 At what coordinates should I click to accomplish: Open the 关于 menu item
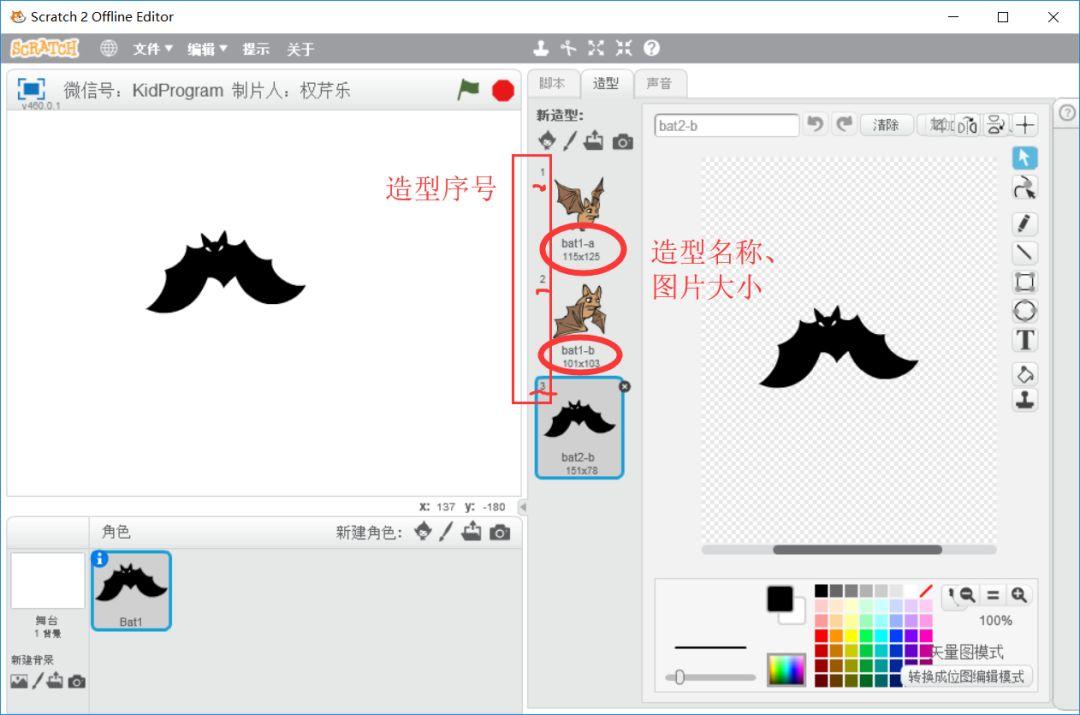click(300, 49)
